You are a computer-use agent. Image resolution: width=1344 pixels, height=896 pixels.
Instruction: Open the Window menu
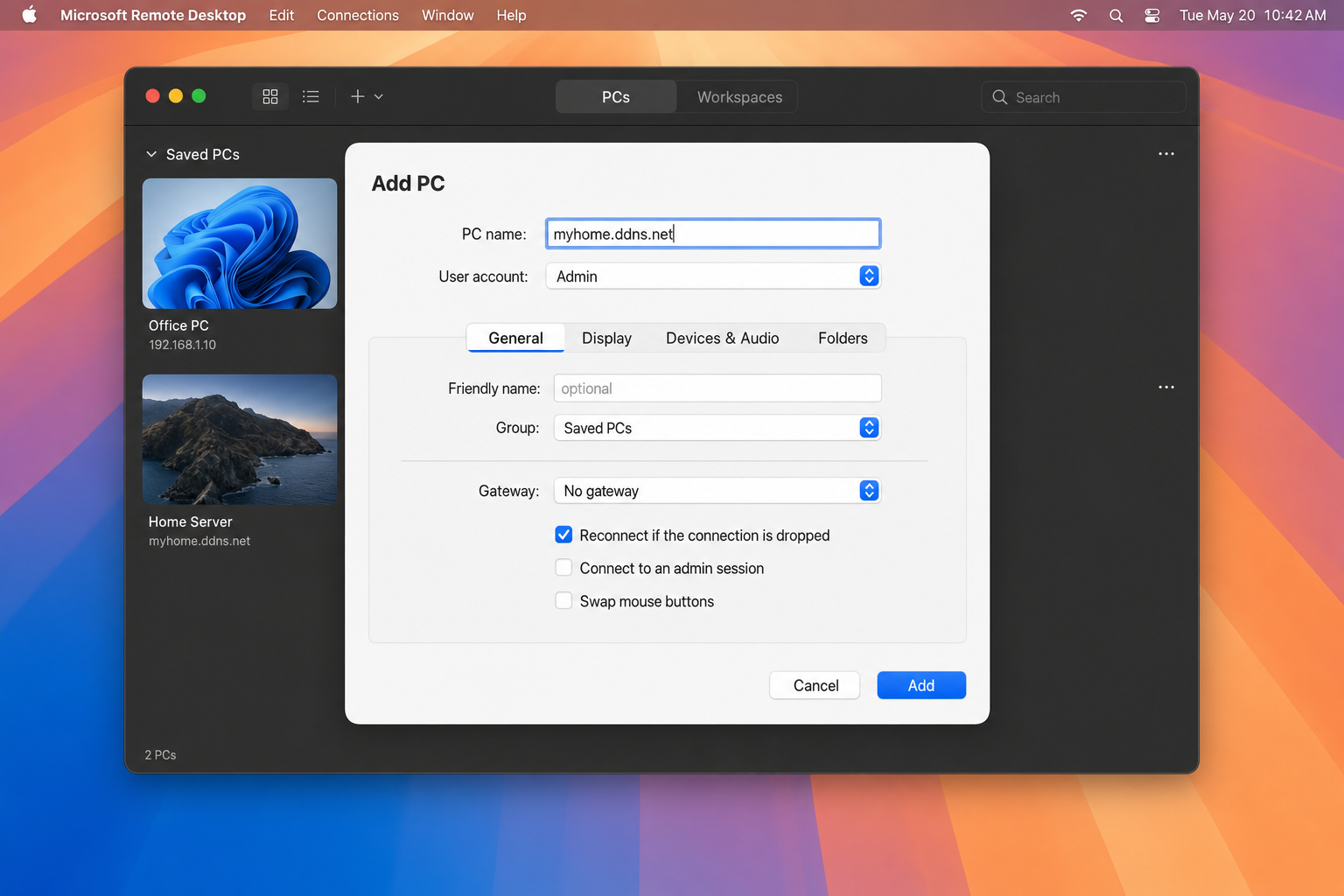pyautogui.click(x=448, y=15)
